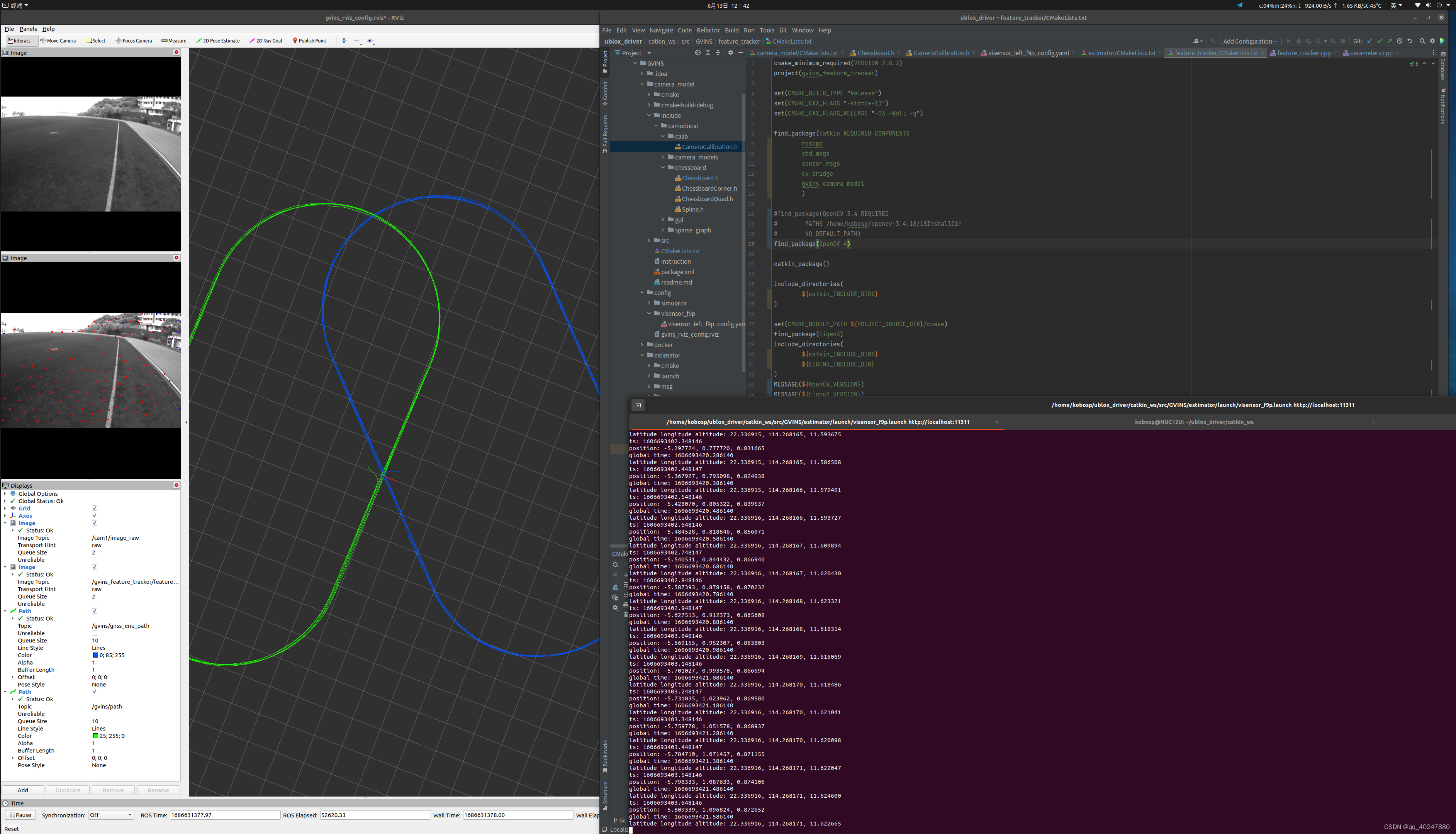The width and height of the screenshot is (1456, 834).
Task: Click the Focus Camera tool
Action: [134, 41]
